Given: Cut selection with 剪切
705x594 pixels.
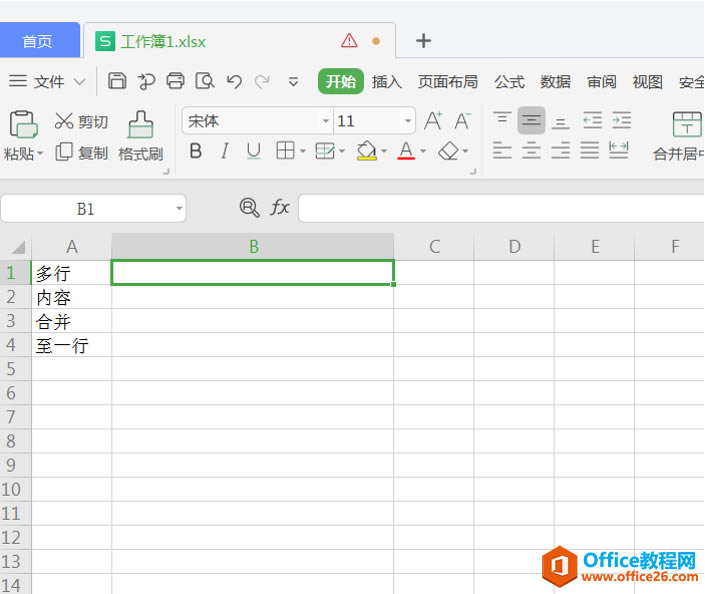Looking at the screenshot, I should [x=81, y=121].
